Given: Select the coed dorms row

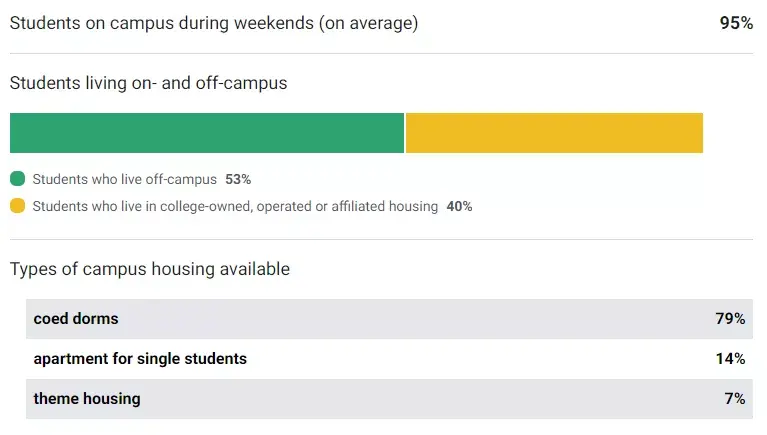Looking at the screenshot, I should click(389, 319).
